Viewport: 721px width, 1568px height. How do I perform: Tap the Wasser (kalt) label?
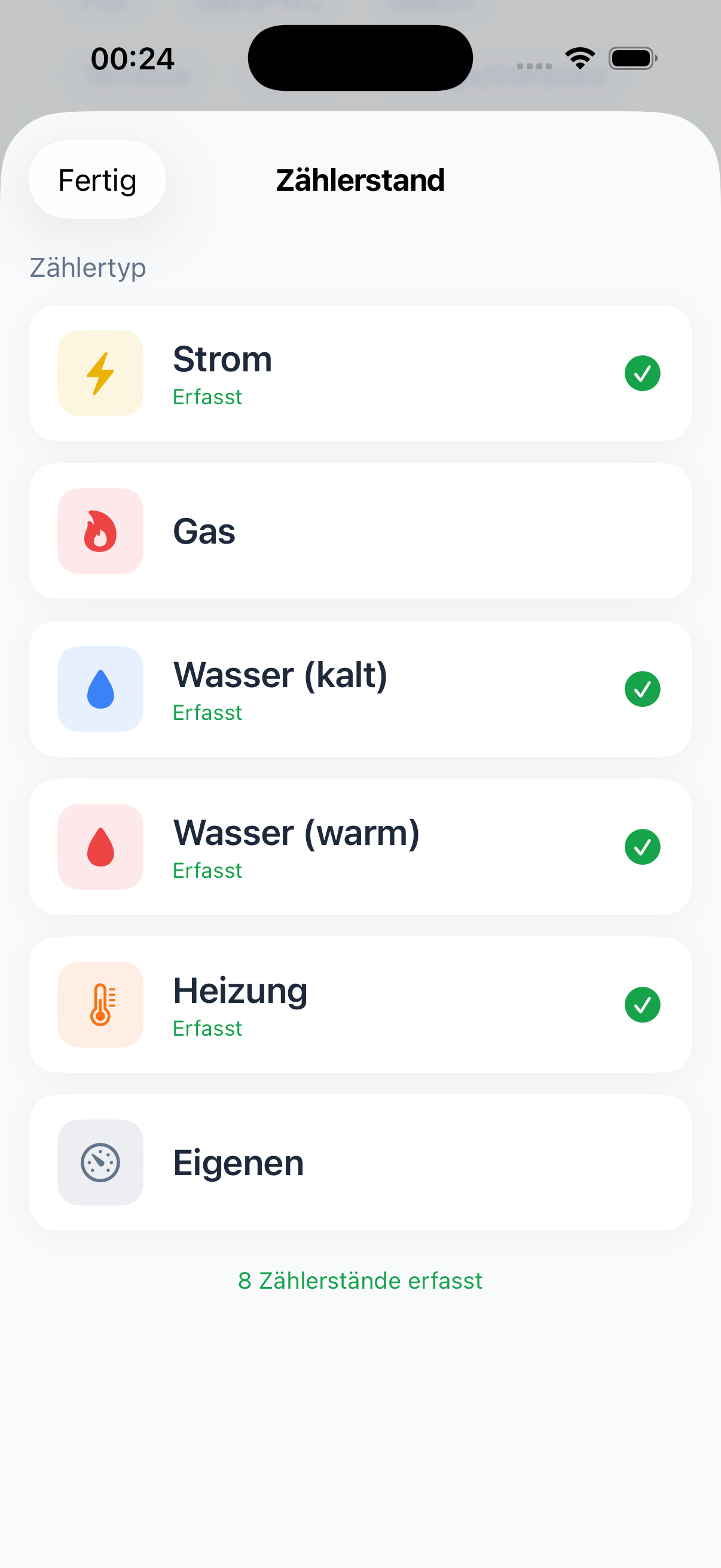280,675
